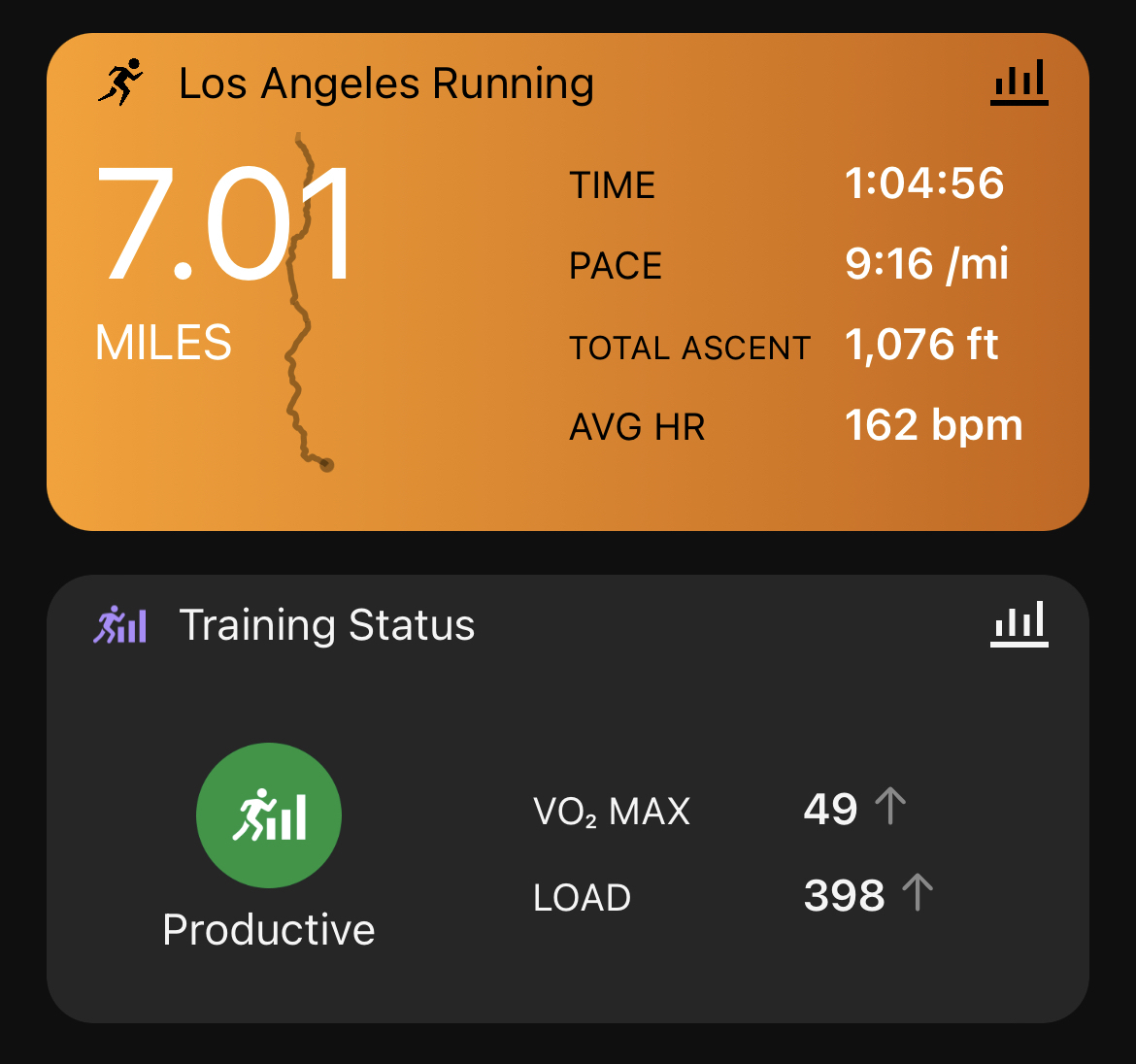
Task: Click the Productive status label
Action: pos(269,930)
